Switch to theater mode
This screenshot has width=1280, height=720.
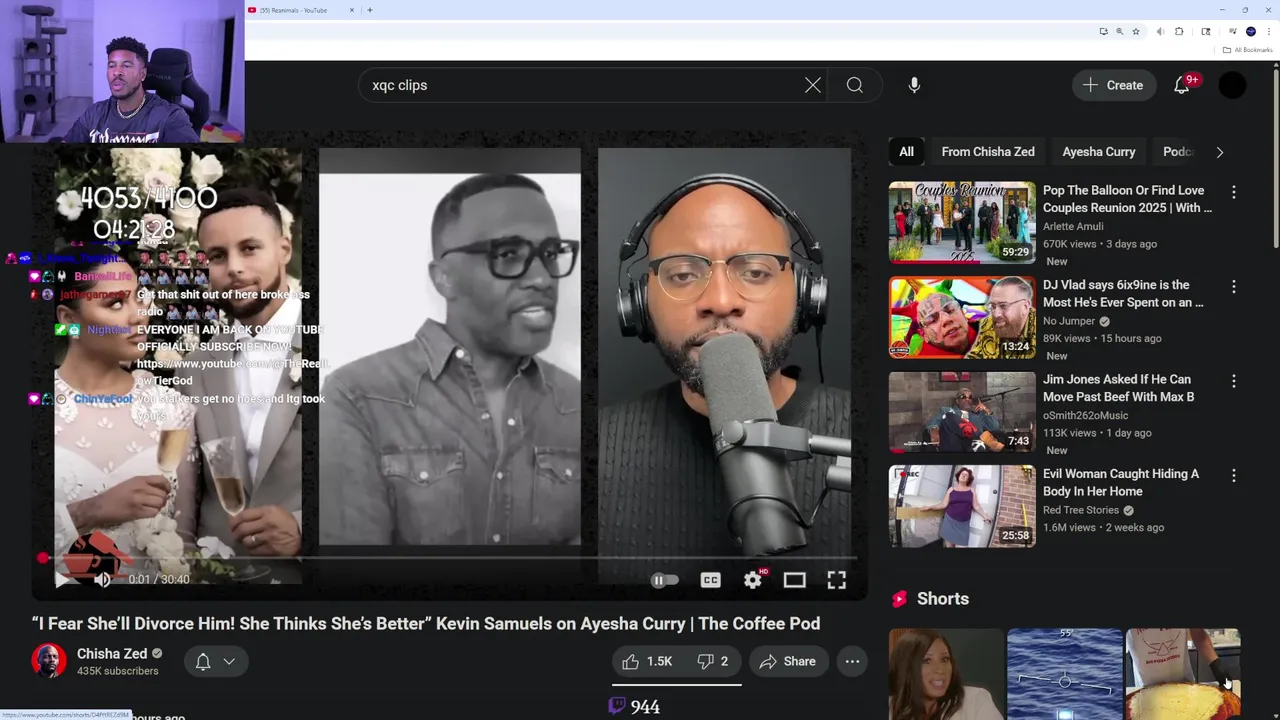point(794,580)
